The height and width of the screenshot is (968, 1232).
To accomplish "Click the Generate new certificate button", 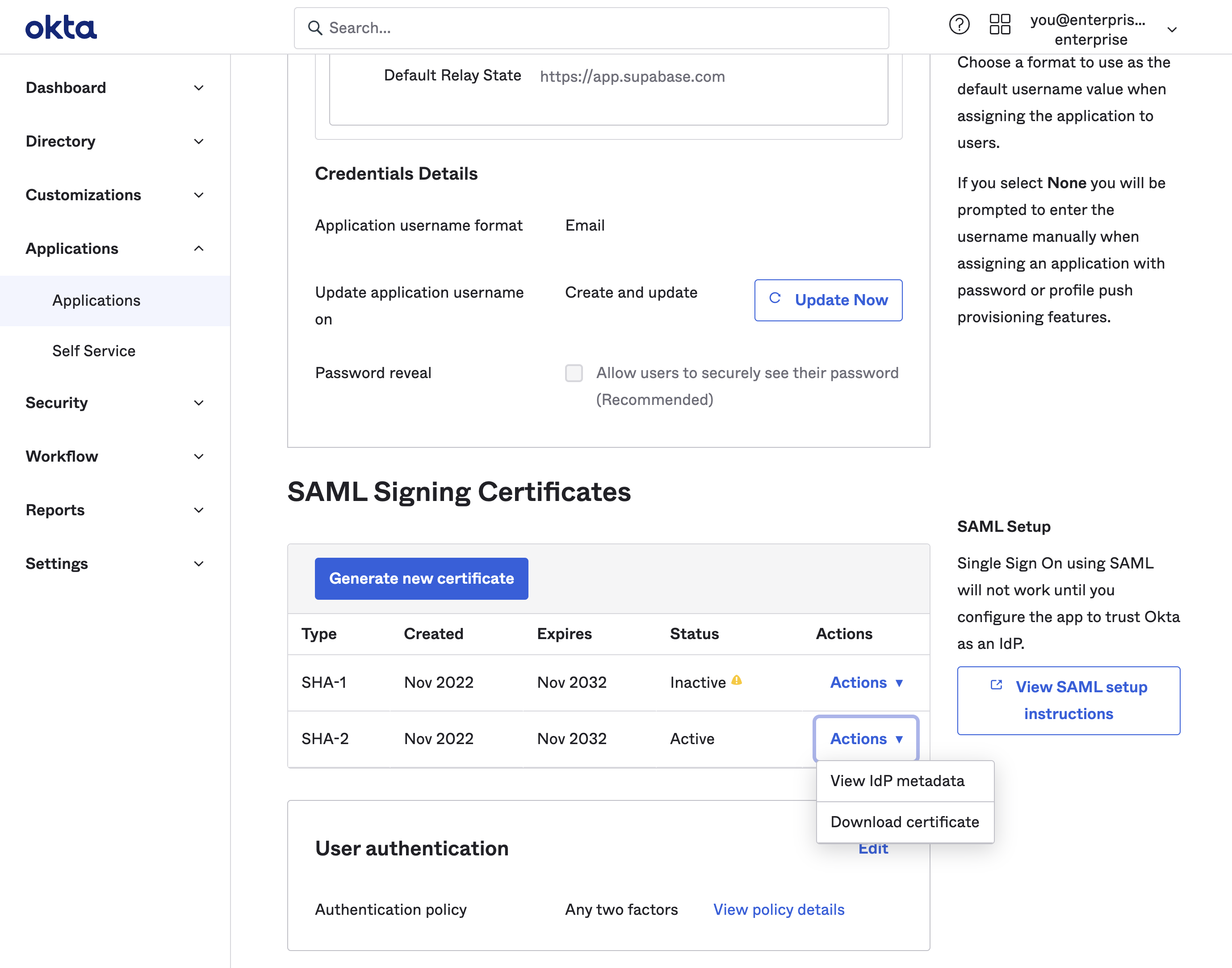I will [x=421, y=578].
